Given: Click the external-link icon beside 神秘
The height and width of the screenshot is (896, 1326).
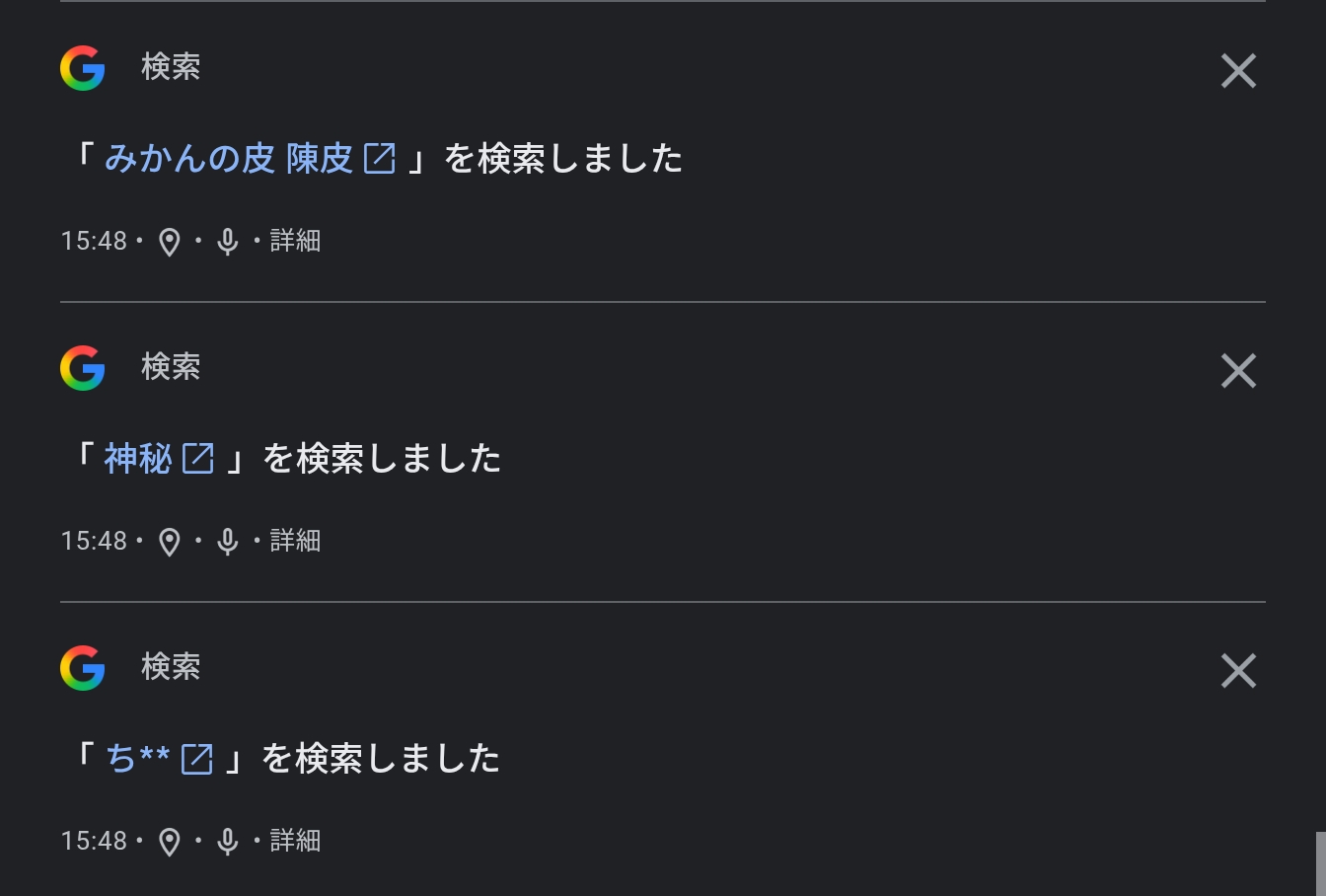Looking at the screenshot, I should 198,458.
